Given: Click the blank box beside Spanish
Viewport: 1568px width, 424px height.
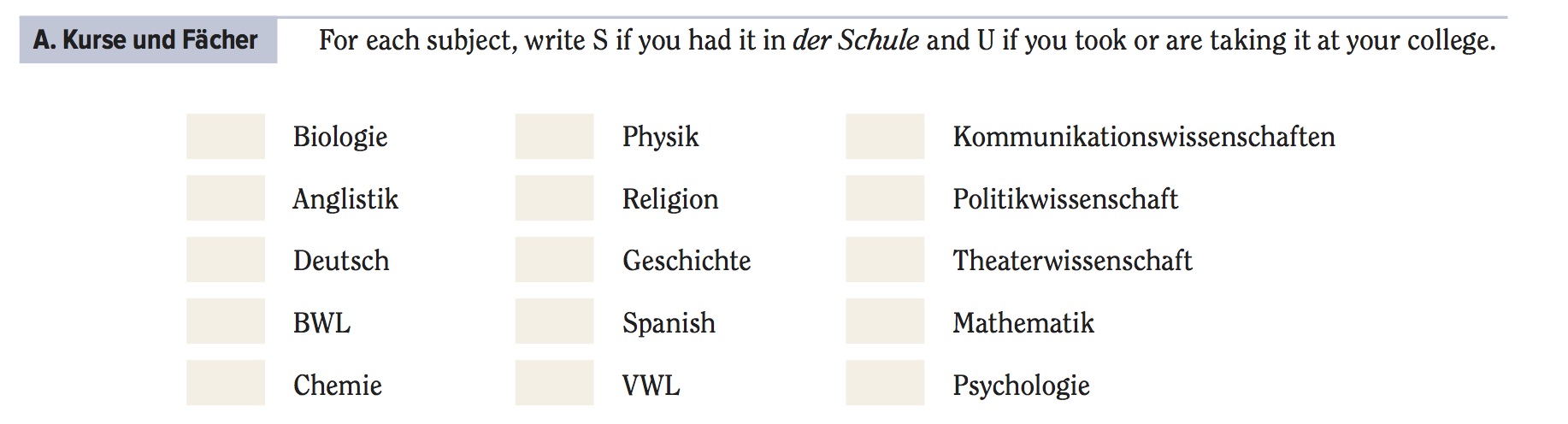Looking at the screenshot, I should pos(554,321).
